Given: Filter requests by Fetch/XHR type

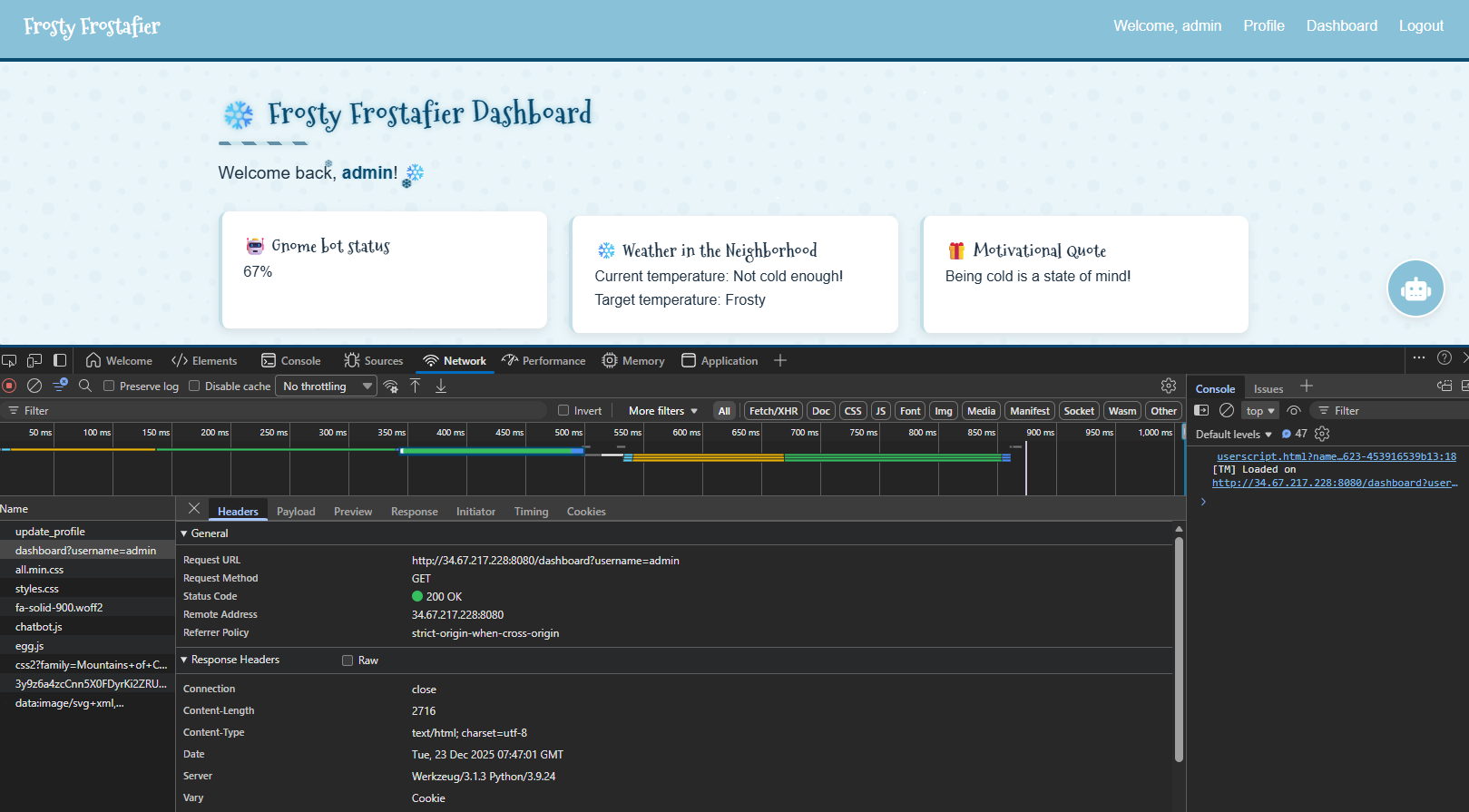Looking at the screenshot, I should [773, 411].
